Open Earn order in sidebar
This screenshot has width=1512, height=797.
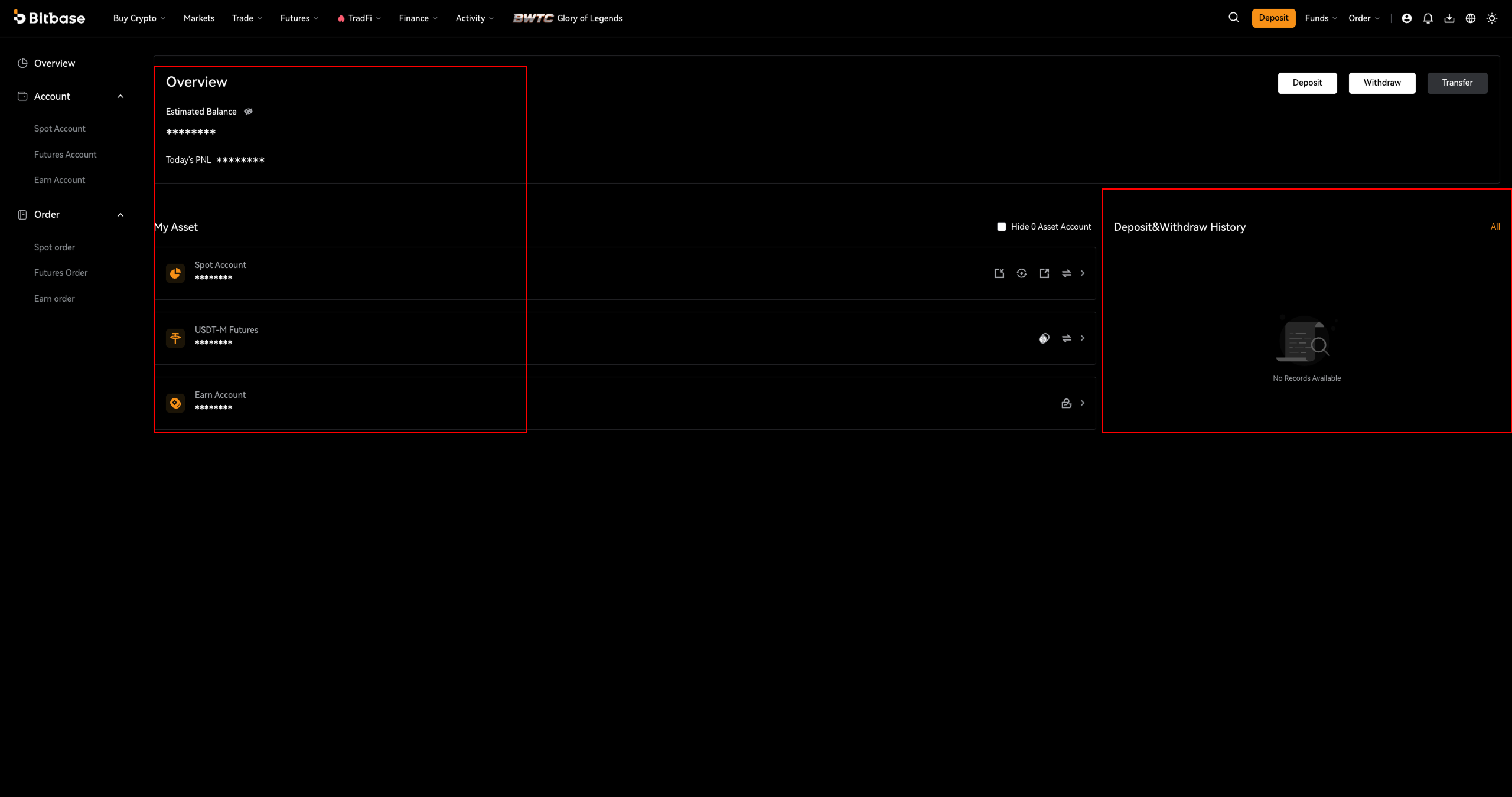click(x=54, y=299)
